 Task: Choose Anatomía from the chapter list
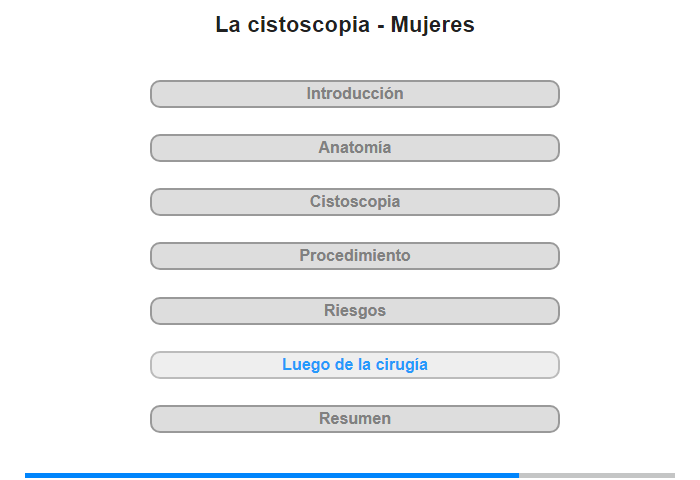point(354,148)
